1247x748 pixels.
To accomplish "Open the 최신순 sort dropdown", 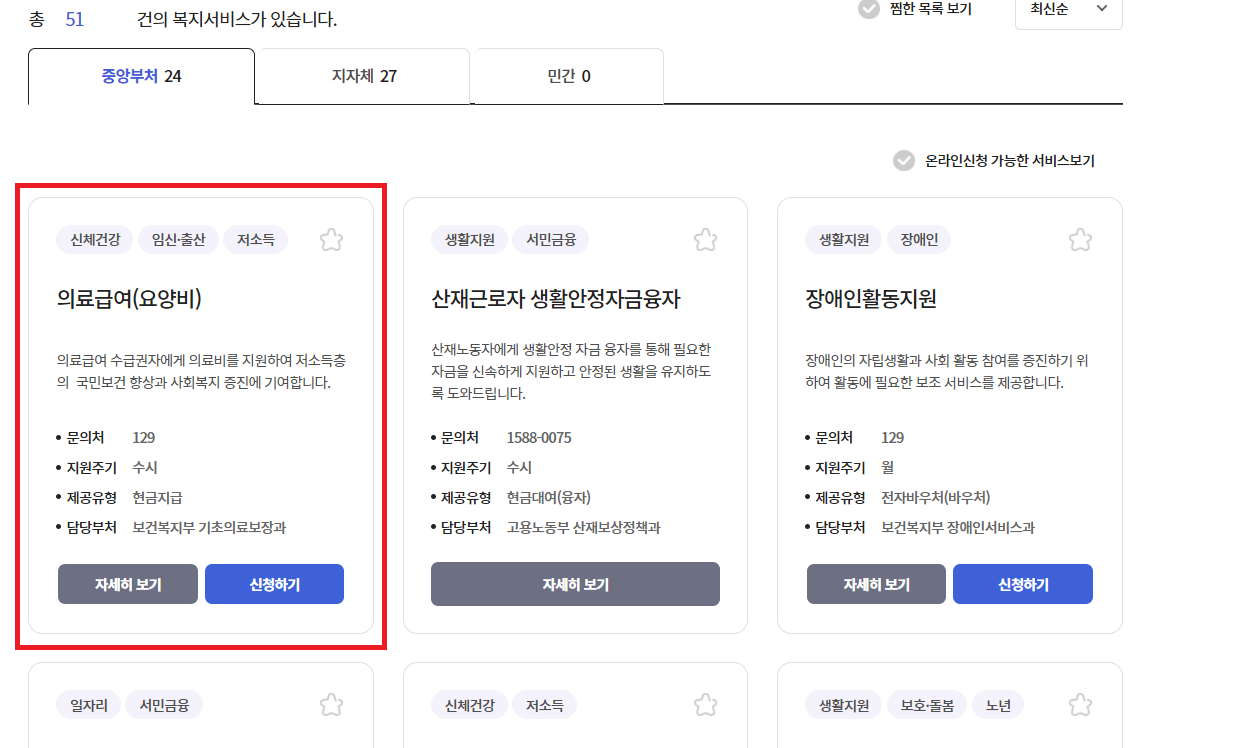I will [1068, 9].
